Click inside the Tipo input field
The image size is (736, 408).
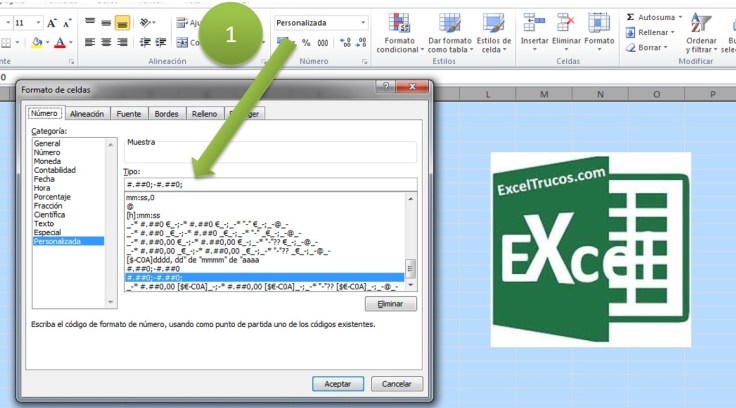pyautogui.click(x=270, y=185)
